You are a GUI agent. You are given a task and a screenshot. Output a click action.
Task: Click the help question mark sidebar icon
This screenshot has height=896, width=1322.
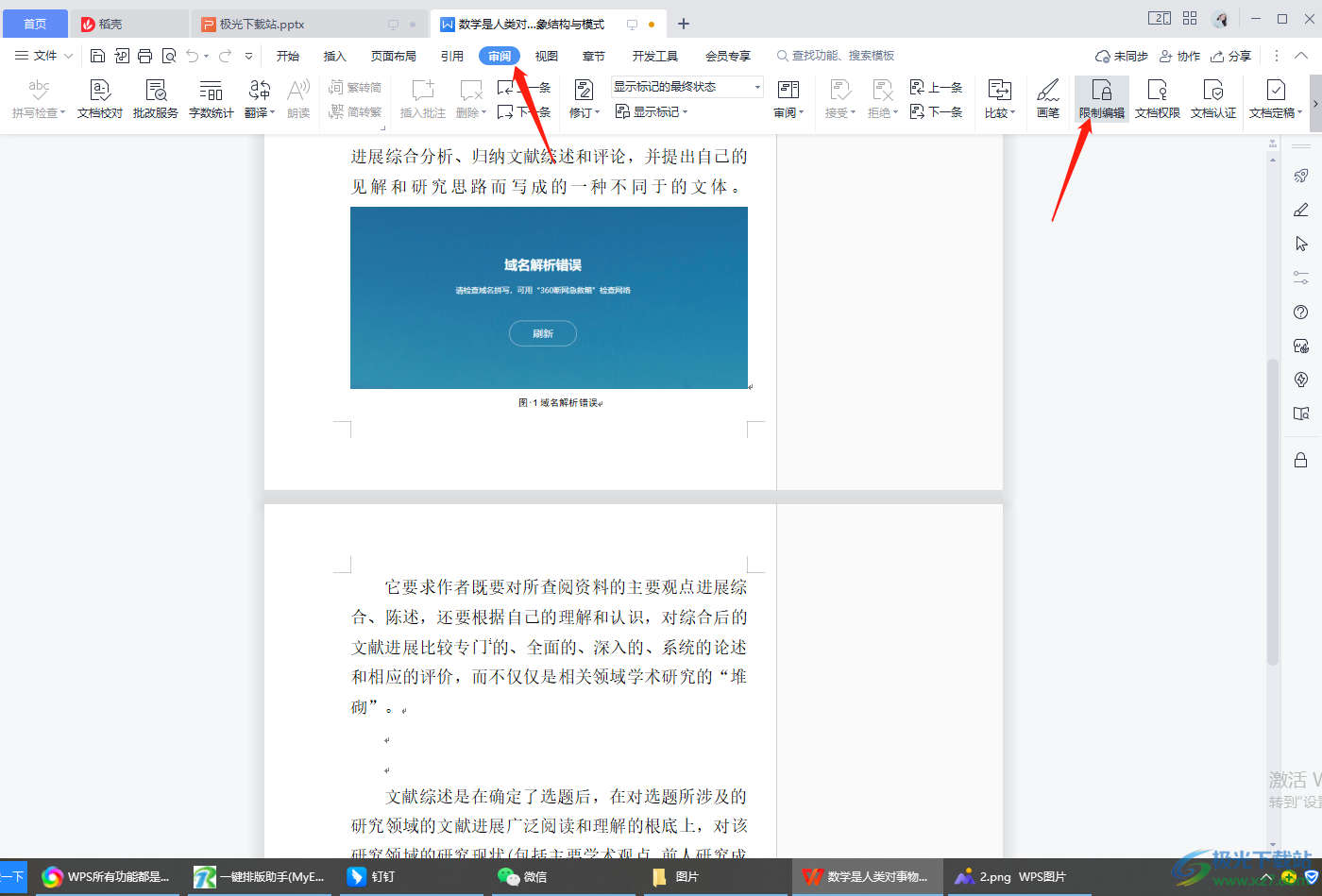point(1301,312)
